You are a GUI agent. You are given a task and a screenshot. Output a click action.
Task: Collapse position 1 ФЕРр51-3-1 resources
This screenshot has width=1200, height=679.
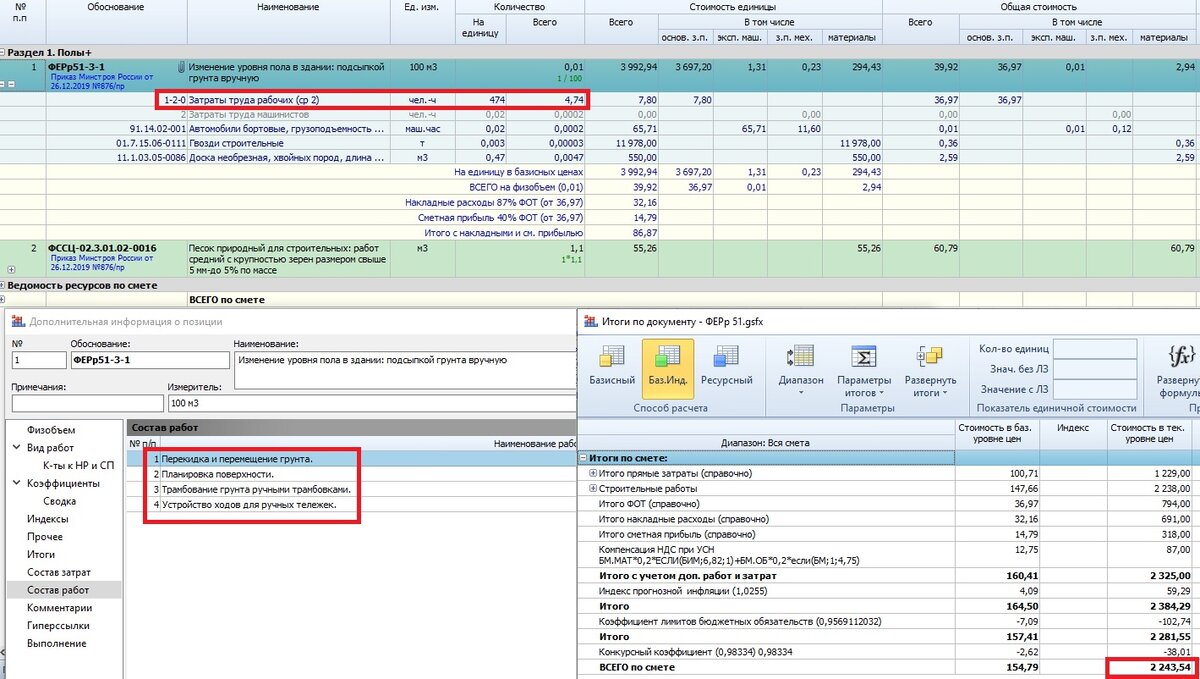(x=10, y=84)
